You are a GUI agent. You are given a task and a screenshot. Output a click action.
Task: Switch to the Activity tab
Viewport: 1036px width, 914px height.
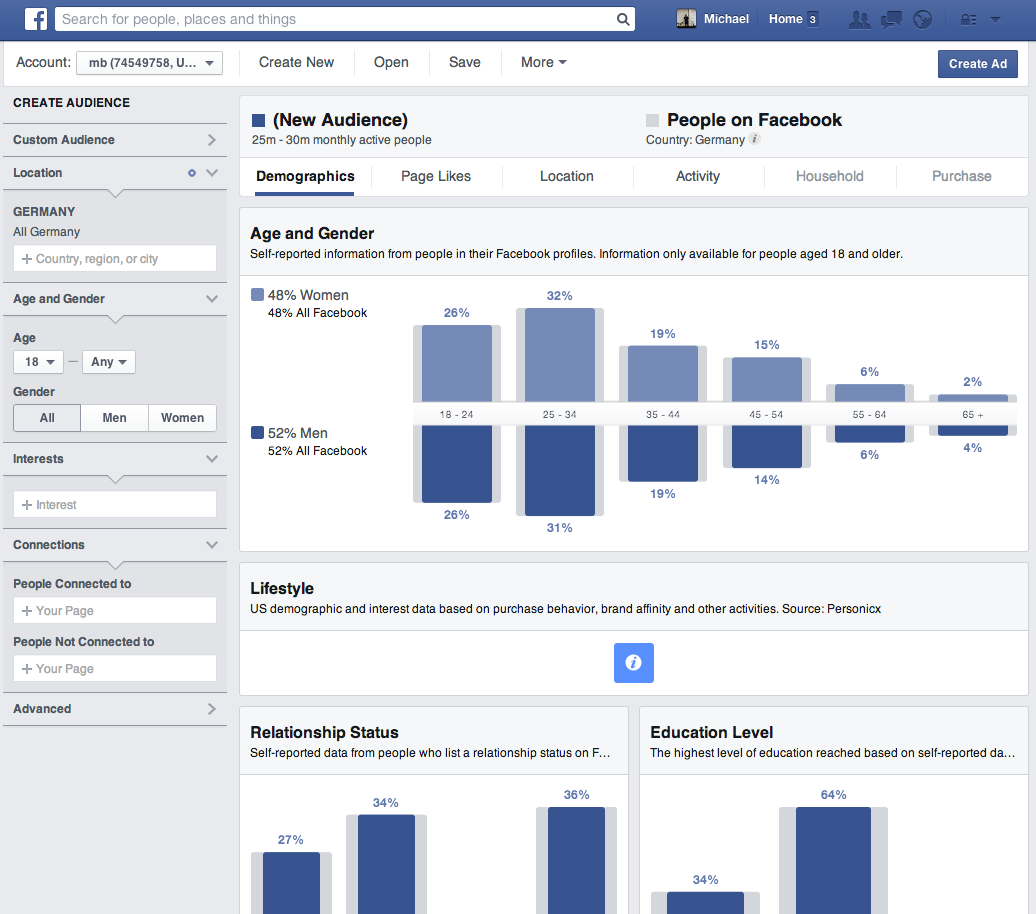coord(698,176)
